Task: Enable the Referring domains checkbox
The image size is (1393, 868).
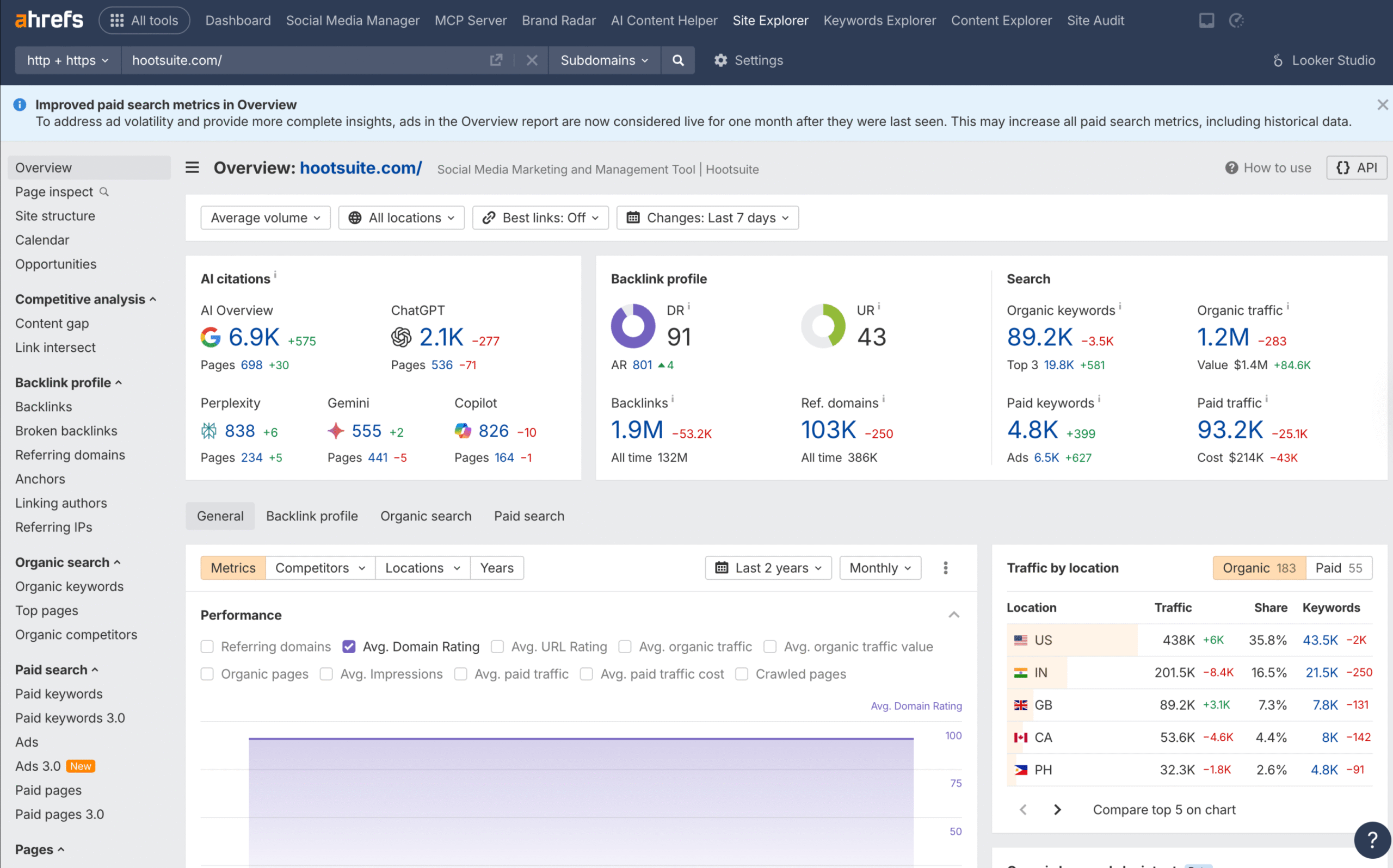Action: pos(207,647)
